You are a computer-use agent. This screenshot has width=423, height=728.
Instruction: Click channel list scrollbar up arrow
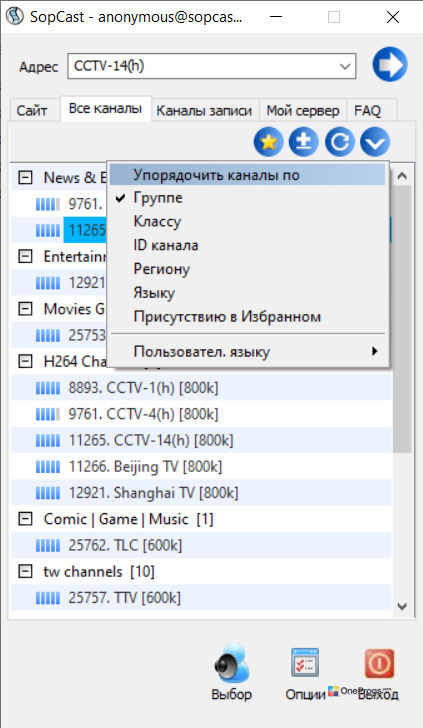click(402, 176)
